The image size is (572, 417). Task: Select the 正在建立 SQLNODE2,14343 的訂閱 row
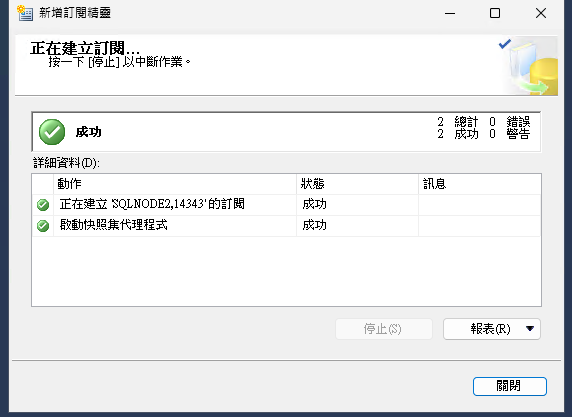tap(286, 205)
